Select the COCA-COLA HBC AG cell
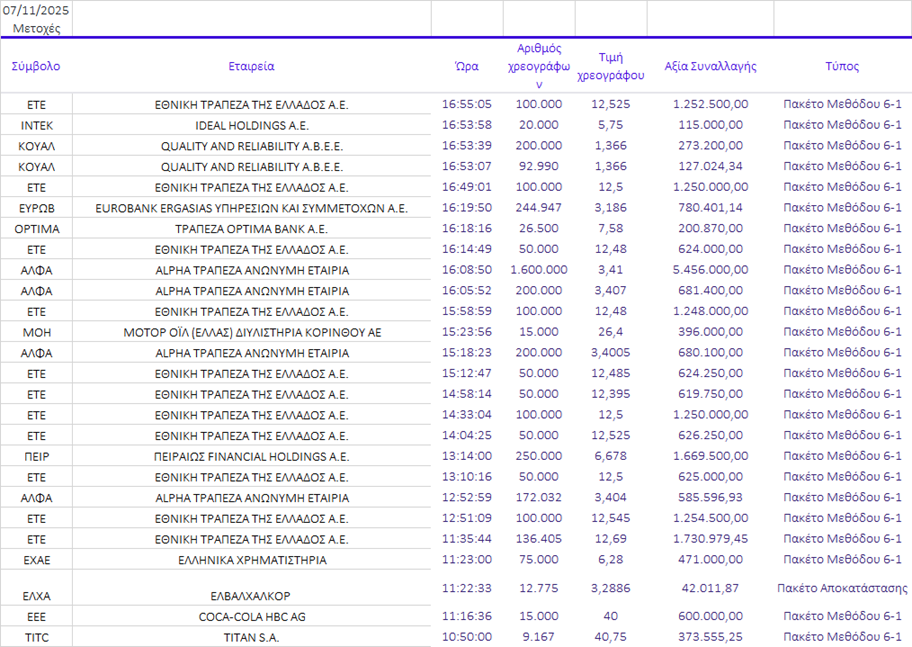Image resolution: width=912 pixels, height=647 pixels. [251, 617]
